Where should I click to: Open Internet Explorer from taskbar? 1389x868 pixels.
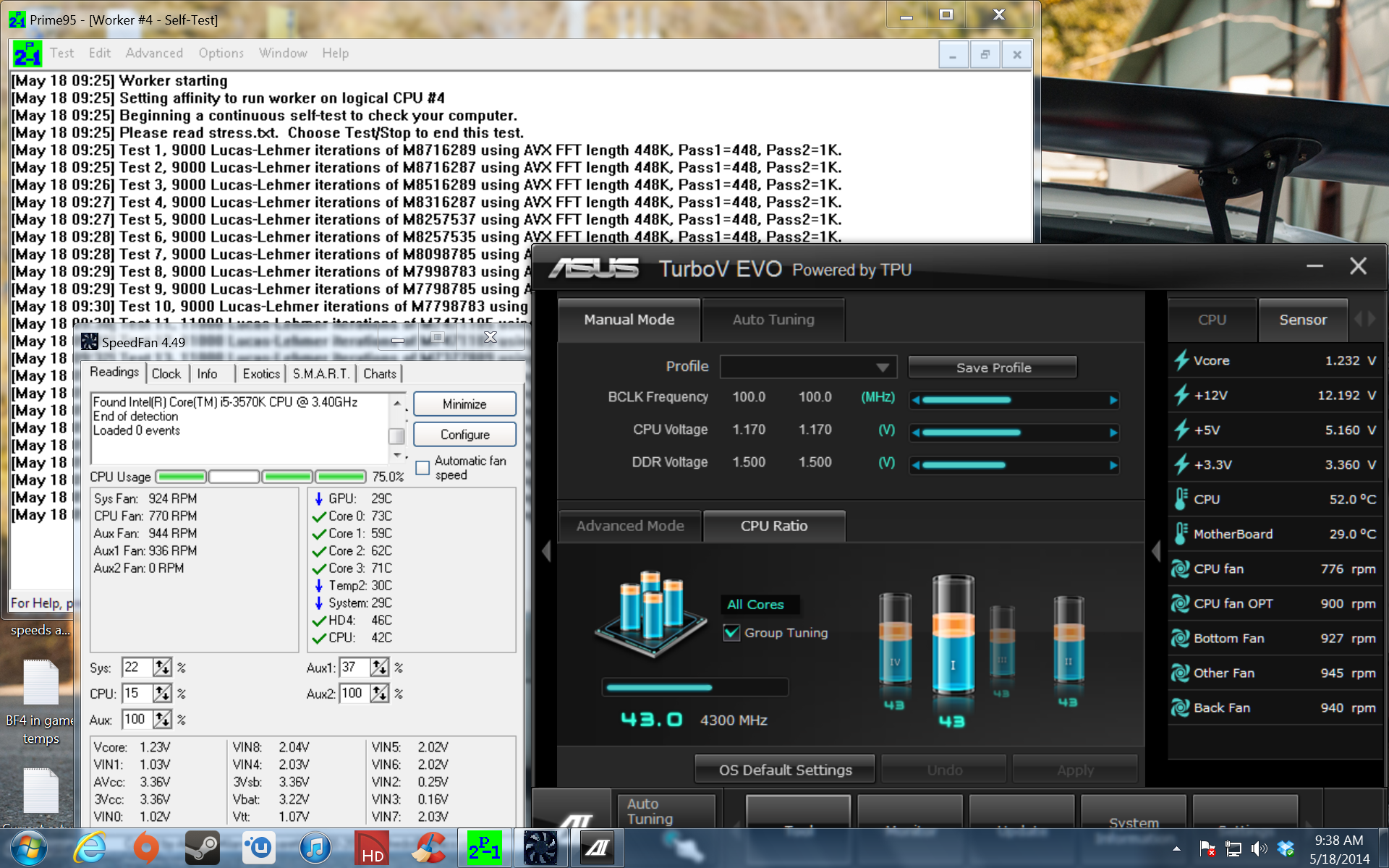[90, 848]
